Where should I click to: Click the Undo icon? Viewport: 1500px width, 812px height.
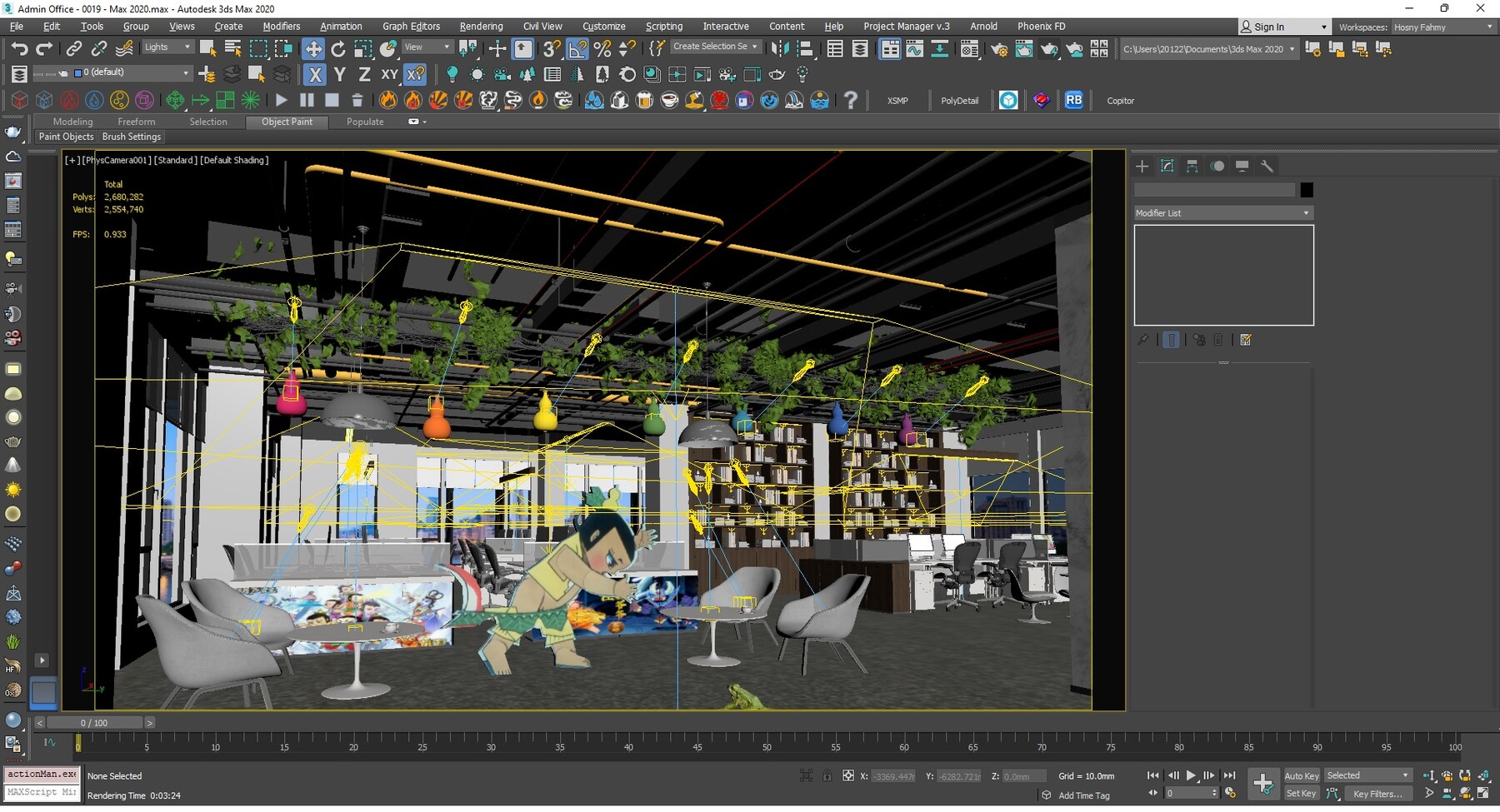point(20,48)
